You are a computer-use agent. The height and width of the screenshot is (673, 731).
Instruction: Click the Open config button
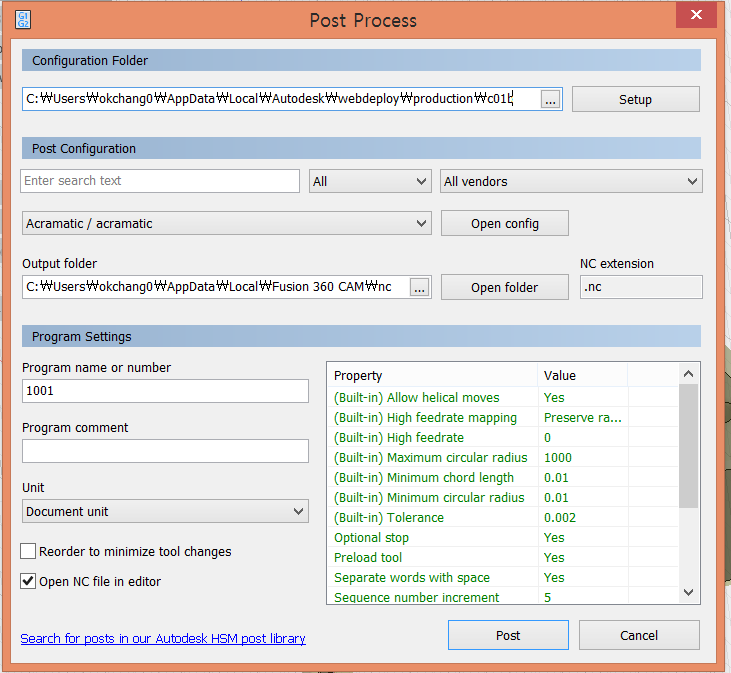pos(504,223)
